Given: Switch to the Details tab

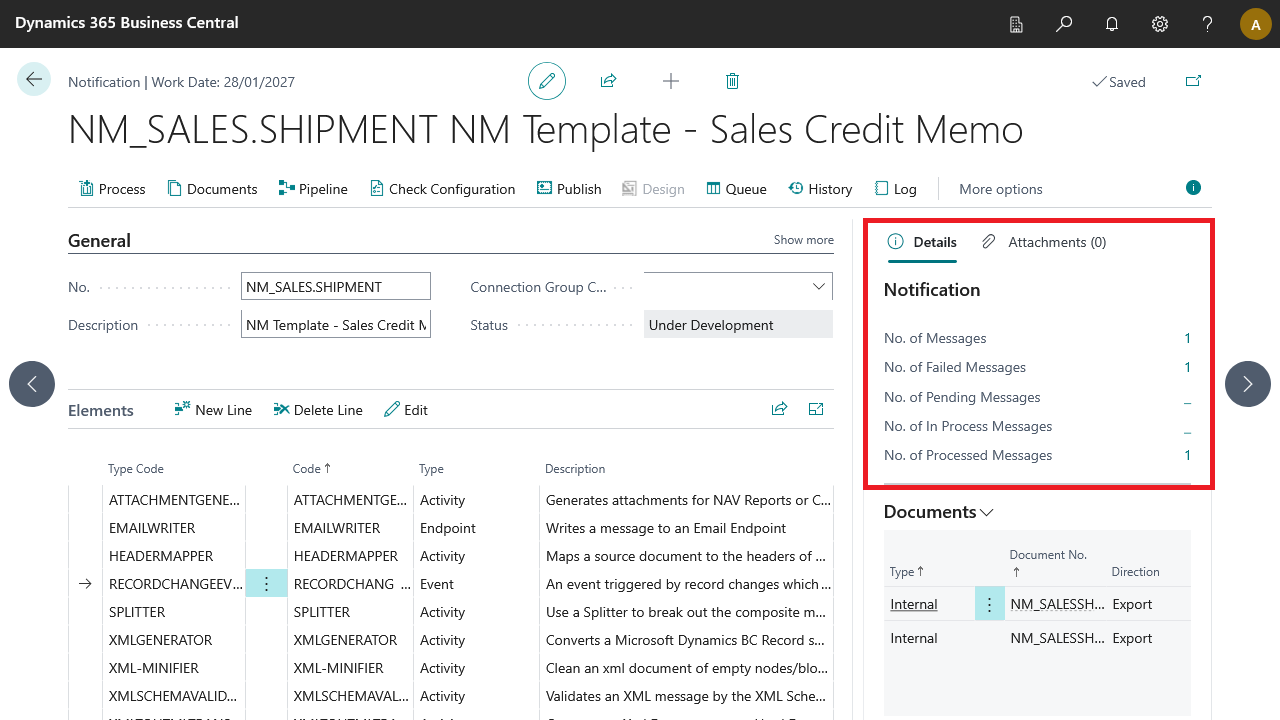Looking at the screenshot, I should (x=922, y=242).
